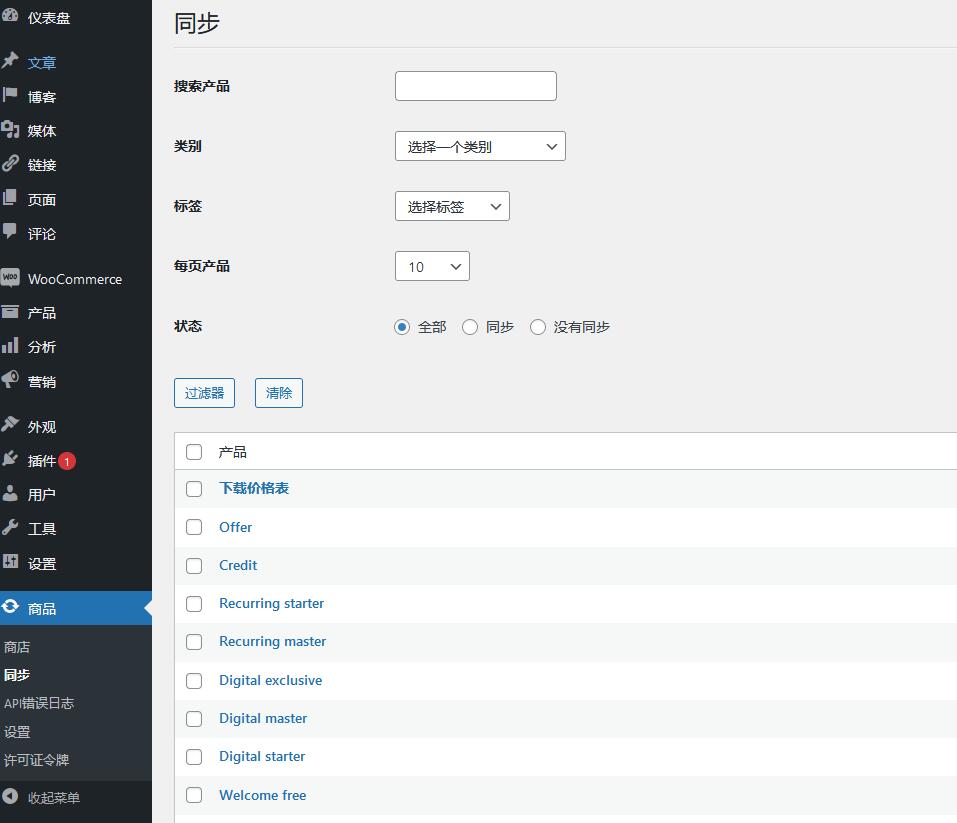Open 设置 under the 商品 submenu
The width and height of the screenshot is (957, 823).
coord(17,731)
